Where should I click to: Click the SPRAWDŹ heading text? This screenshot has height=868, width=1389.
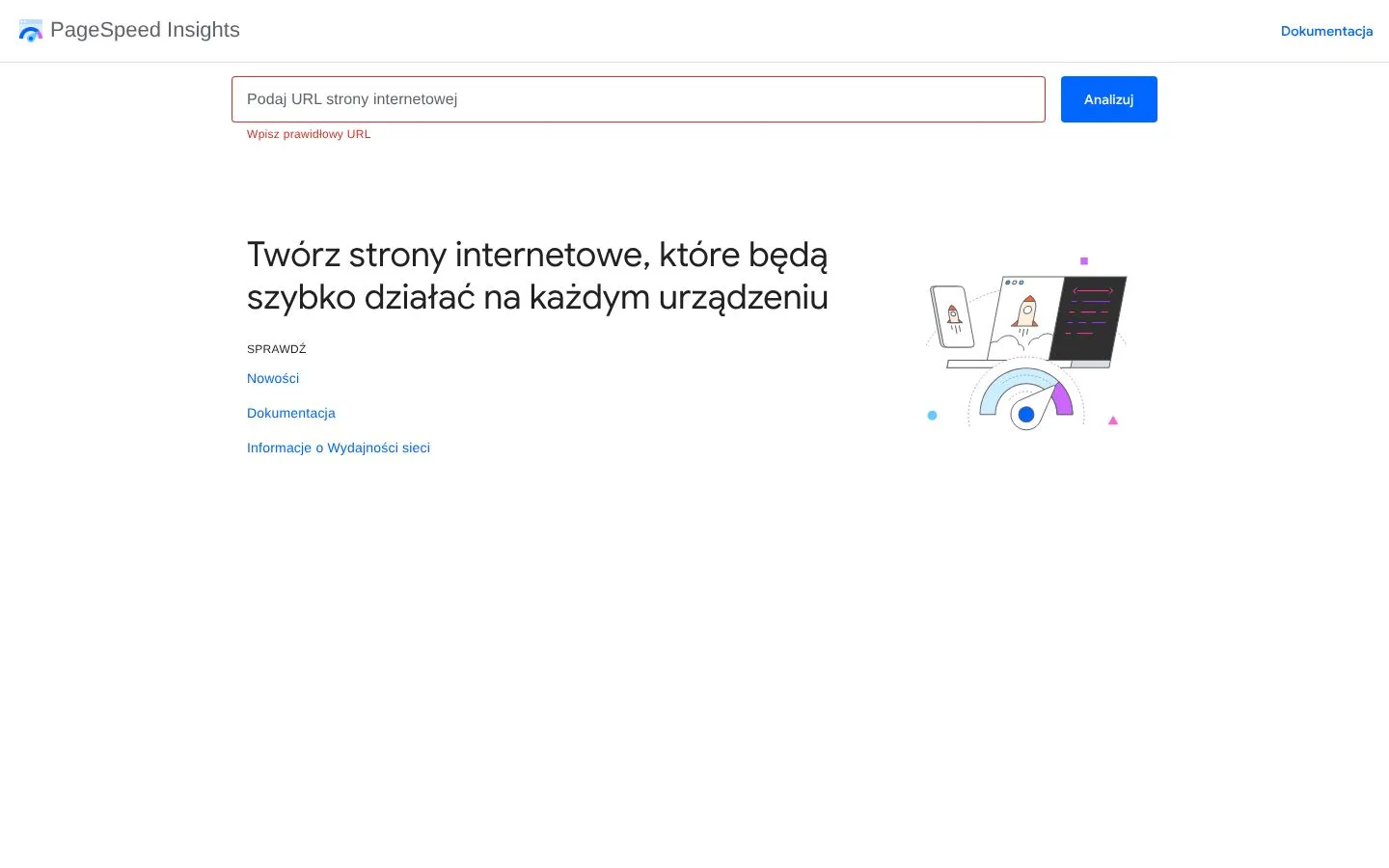pyautogui.click(x=277, y=349)
